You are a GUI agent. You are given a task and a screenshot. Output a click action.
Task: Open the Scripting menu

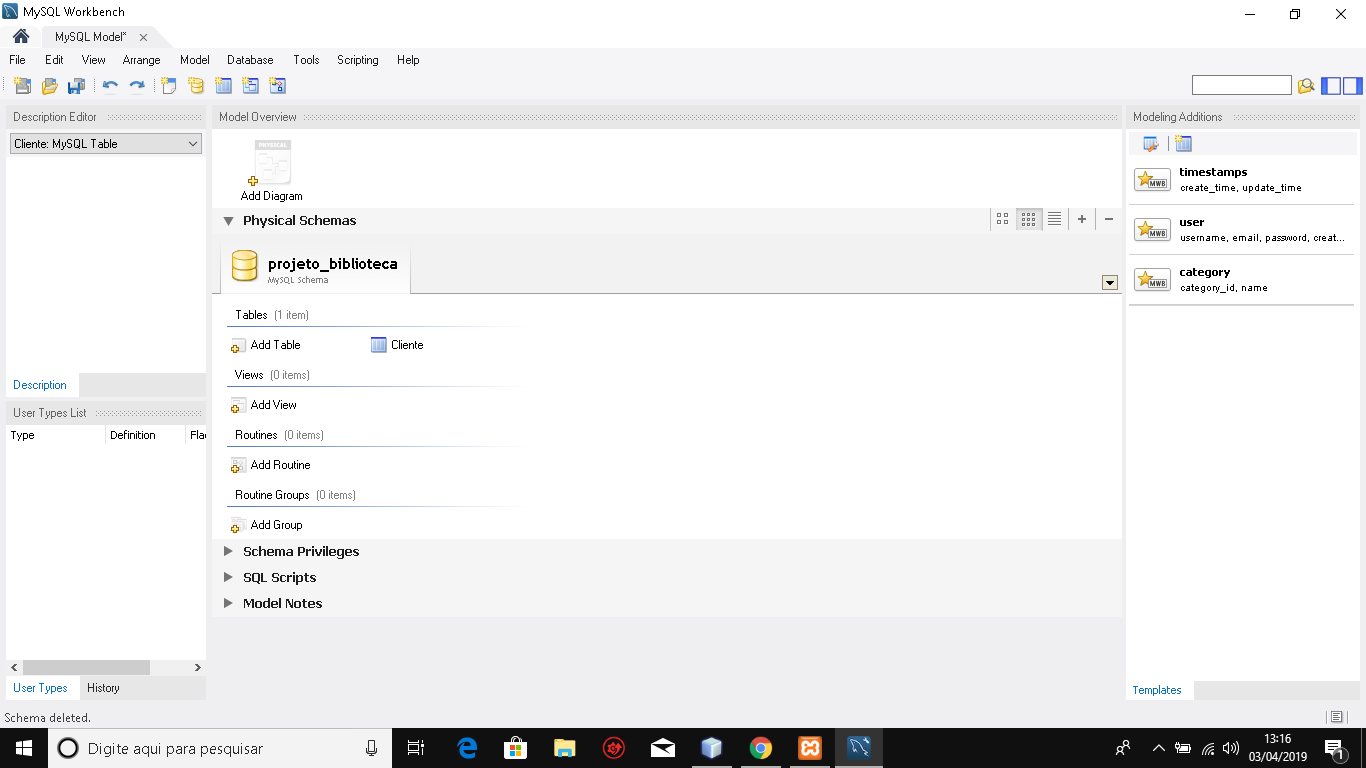[x=357, y=60]
